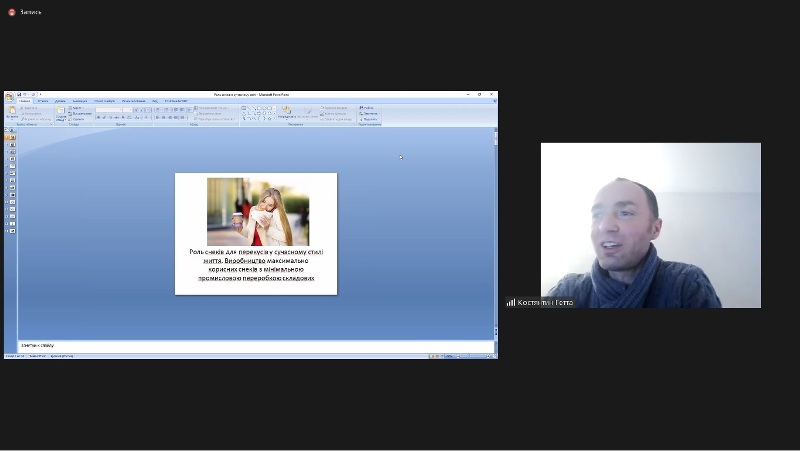Open the font size combo box
This screenshot has width=800, height=452.
click(x=127, y=110)
